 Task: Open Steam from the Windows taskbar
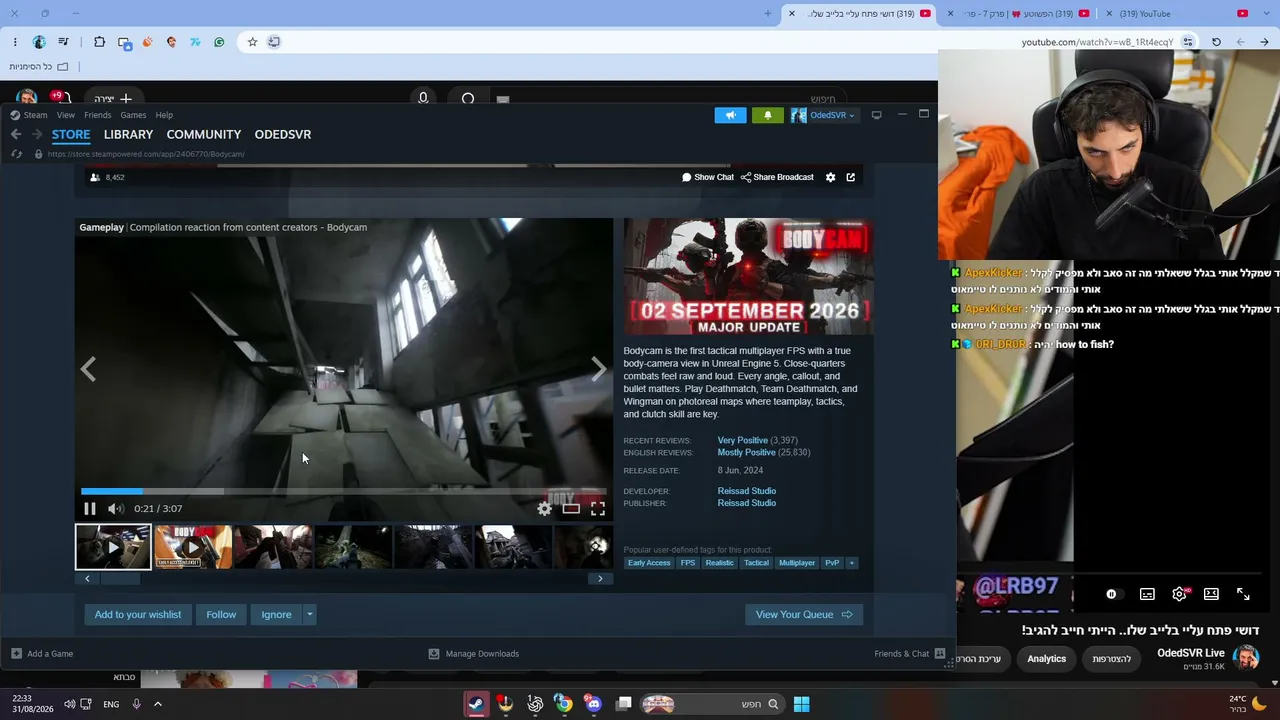pyautogui.click(x=476, y=704)
